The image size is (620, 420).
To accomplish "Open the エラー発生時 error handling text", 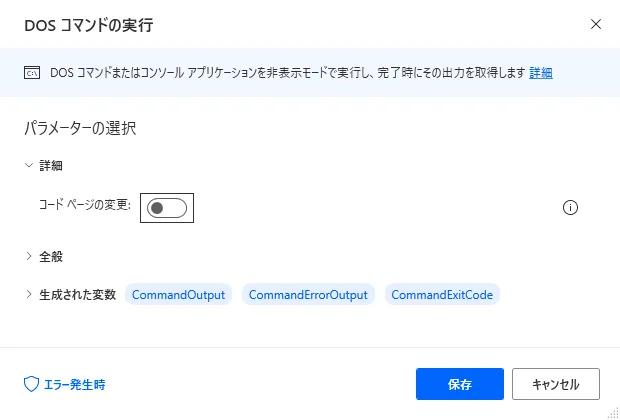I will 73,384.
